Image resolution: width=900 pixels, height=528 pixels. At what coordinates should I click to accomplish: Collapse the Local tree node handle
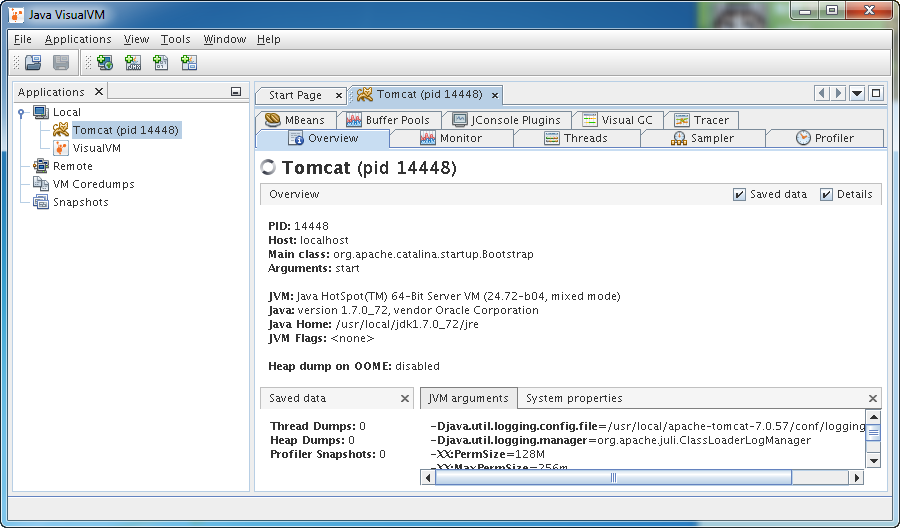coord(21,112)
